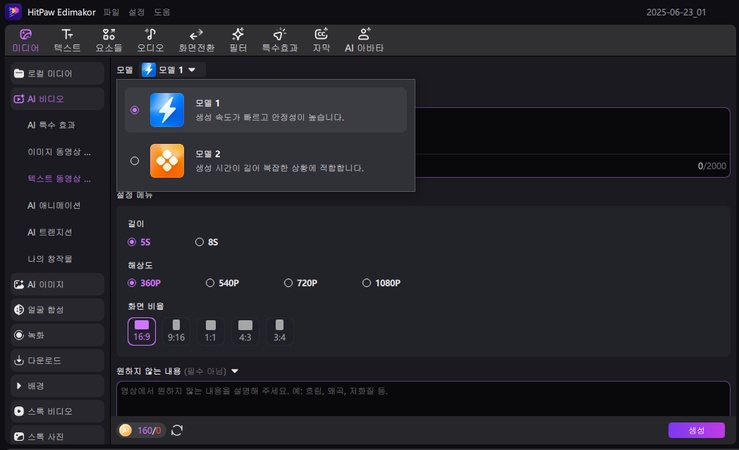Open 녹화 recording sidebar section
This screenshot has height=450, width=739.
tap(57, 335)
